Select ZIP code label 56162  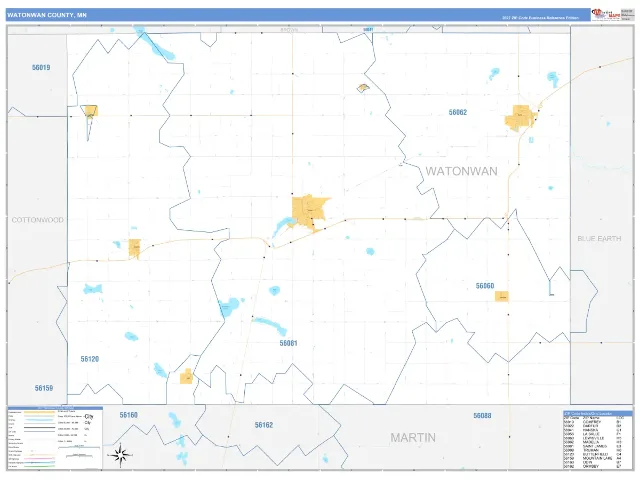(x=264, y=425)
